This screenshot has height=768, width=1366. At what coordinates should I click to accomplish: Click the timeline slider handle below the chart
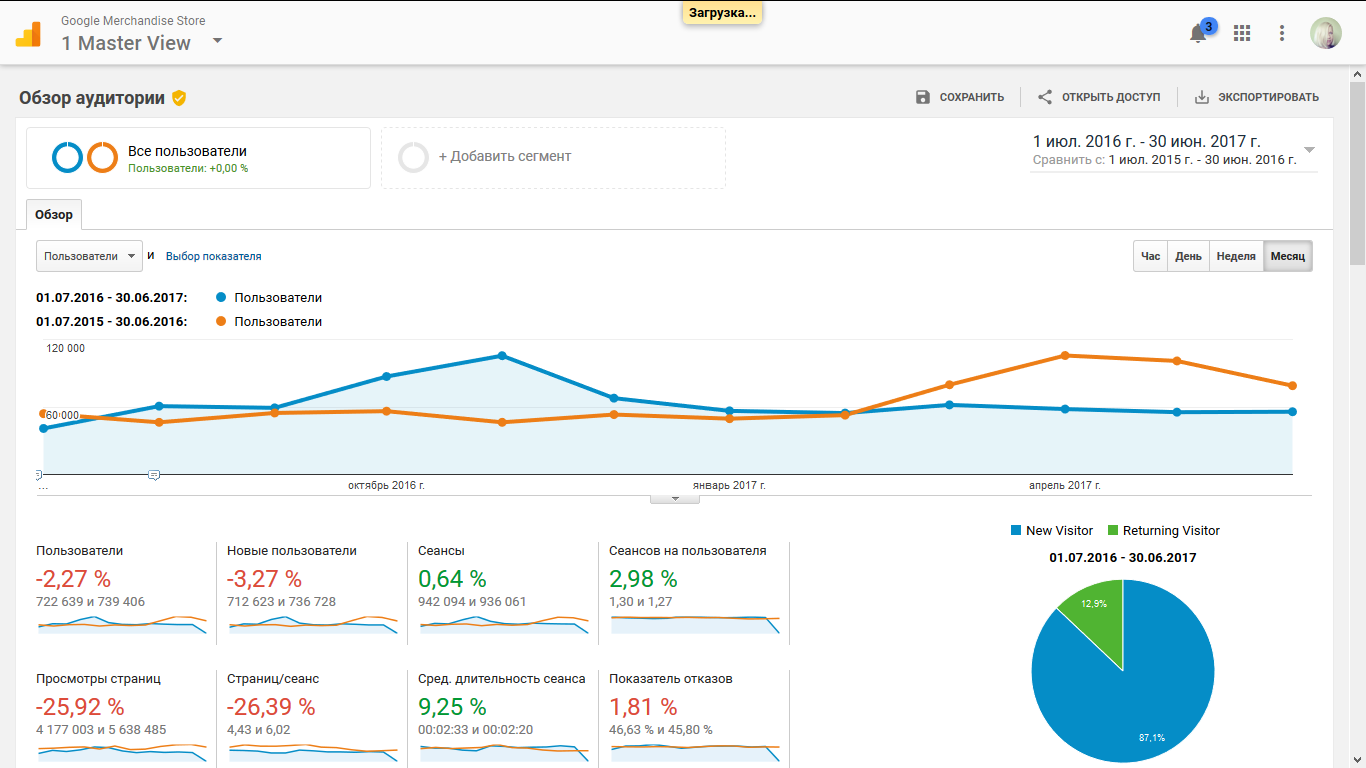(x=152, y=476)
